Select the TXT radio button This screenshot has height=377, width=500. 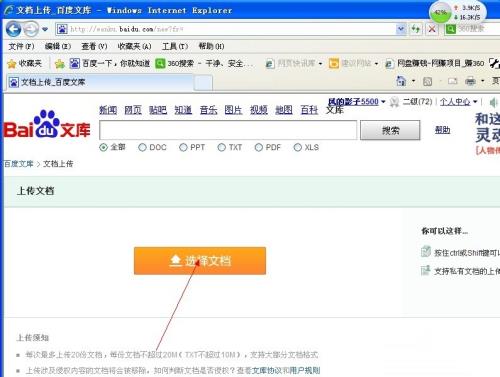coord(221,147)
